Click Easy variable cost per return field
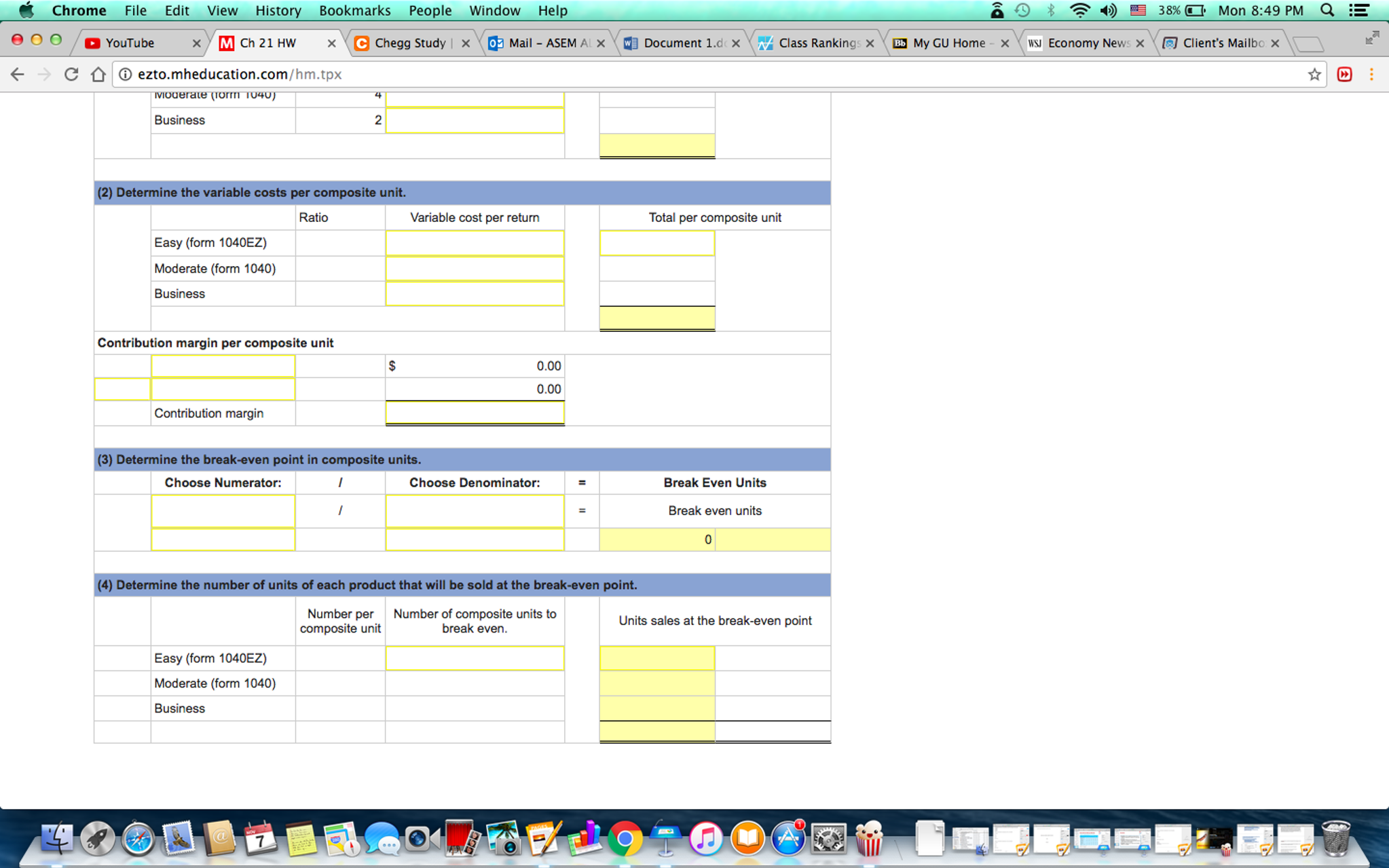This screenshot has width=1389, height=868. point(474,243)
